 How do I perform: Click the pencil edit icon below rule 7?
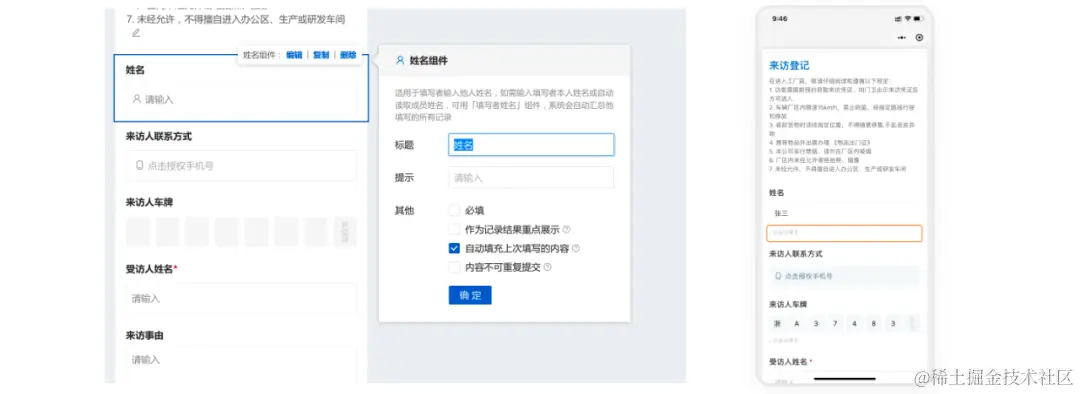coord(136,33)
